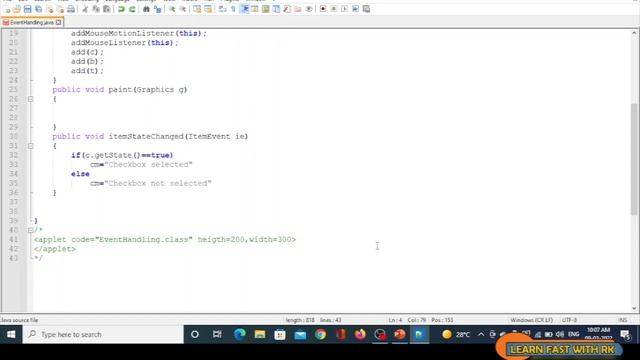Open Google Chrome from taskbar
The image size is (640, 360).
click(320, 334)
